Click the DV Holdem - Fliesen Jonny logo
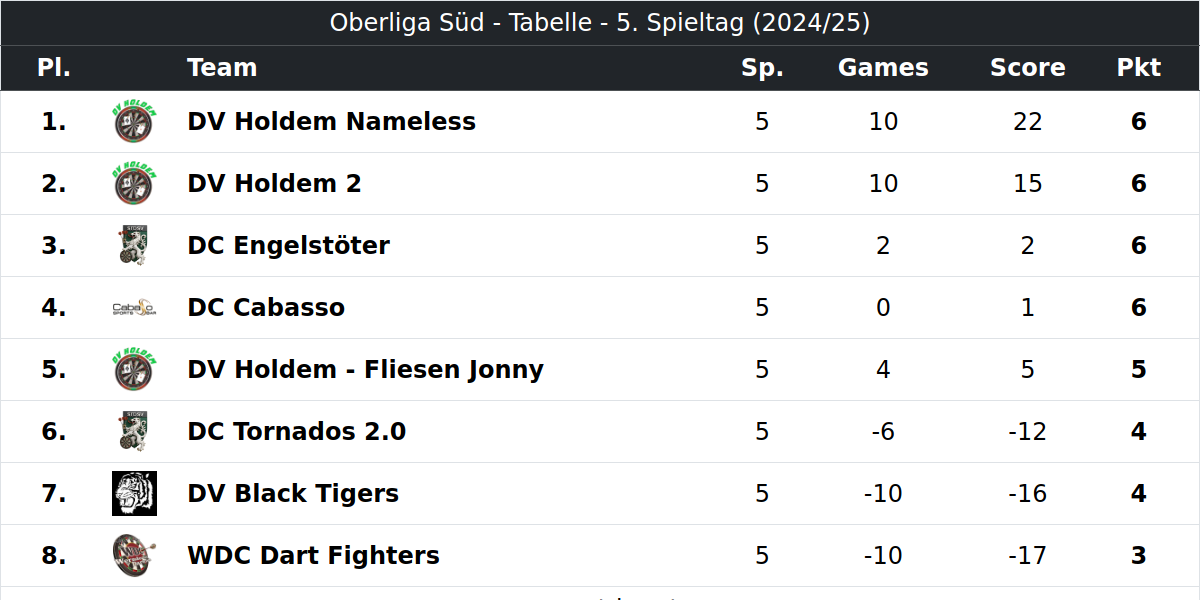 coord(134,370)
